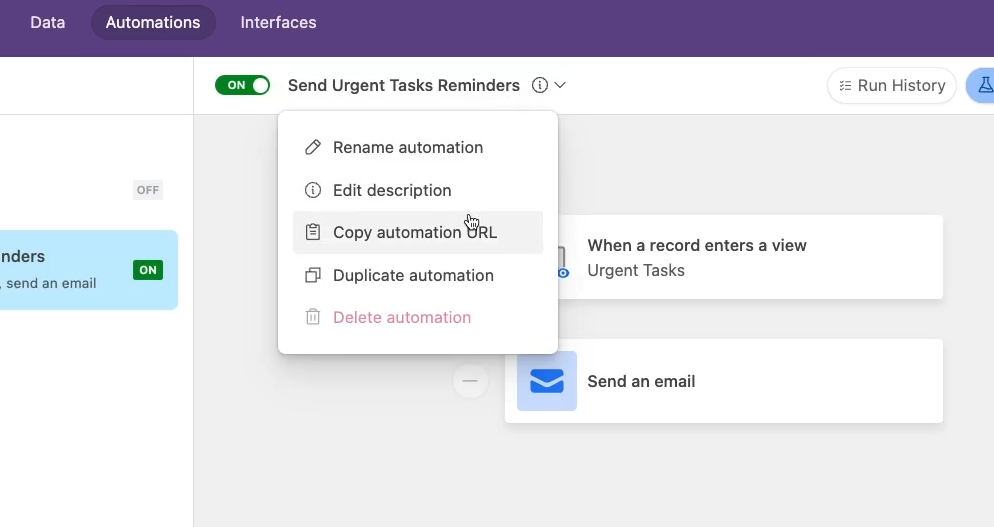Click the pencil icon for renaming
The height and width of the screenshot is (527, 994).
313,147
